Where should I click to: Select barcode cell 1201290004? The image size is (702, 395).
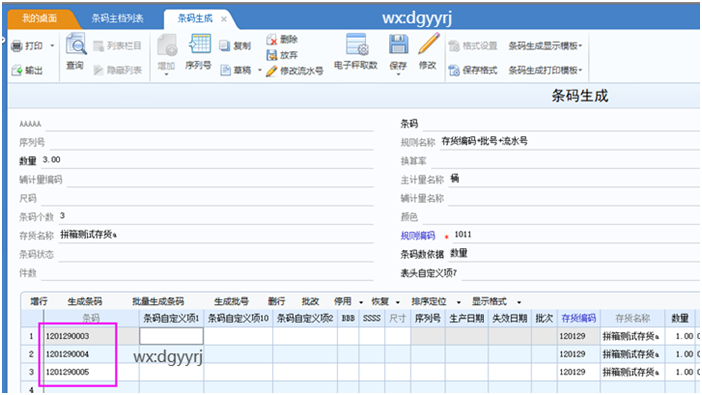click(x=91, y=354)
